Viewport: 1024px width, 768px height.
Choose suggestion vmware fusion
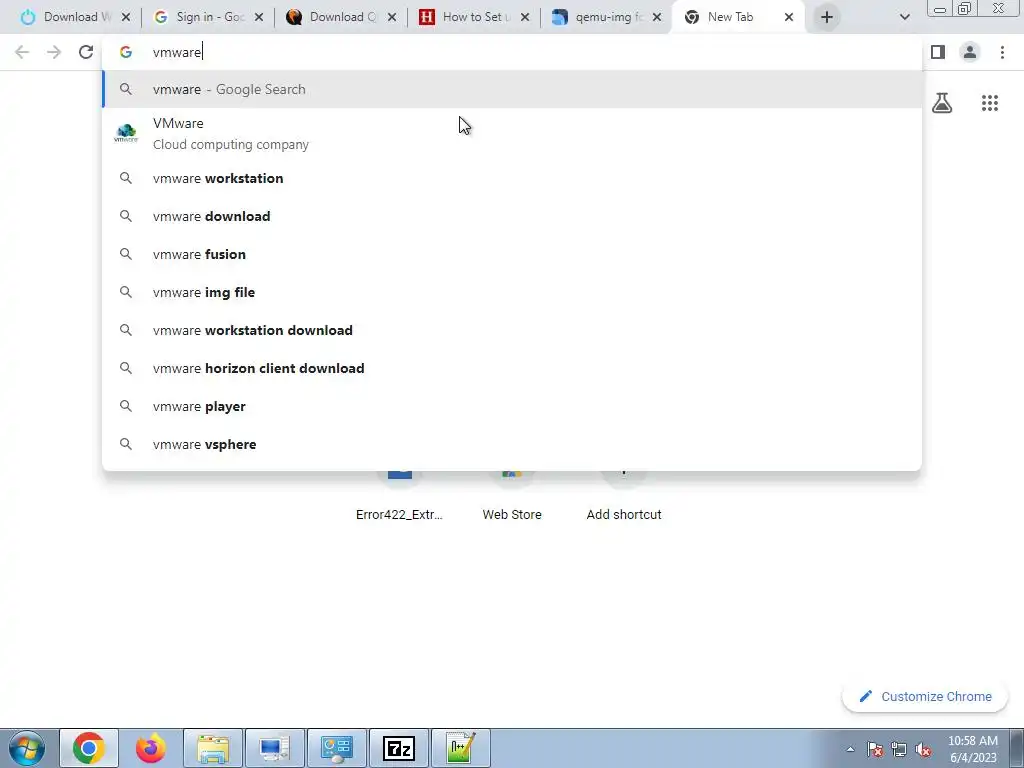512,254
